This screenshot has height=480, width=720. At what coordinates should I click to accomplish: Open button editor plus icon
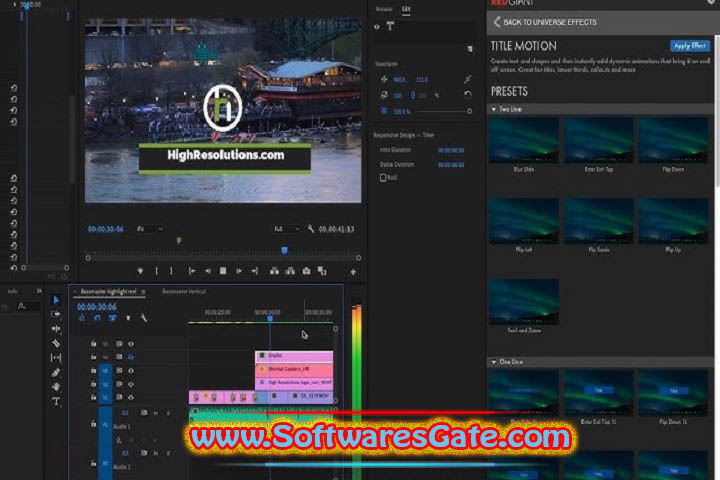click(x=353, y=272)
